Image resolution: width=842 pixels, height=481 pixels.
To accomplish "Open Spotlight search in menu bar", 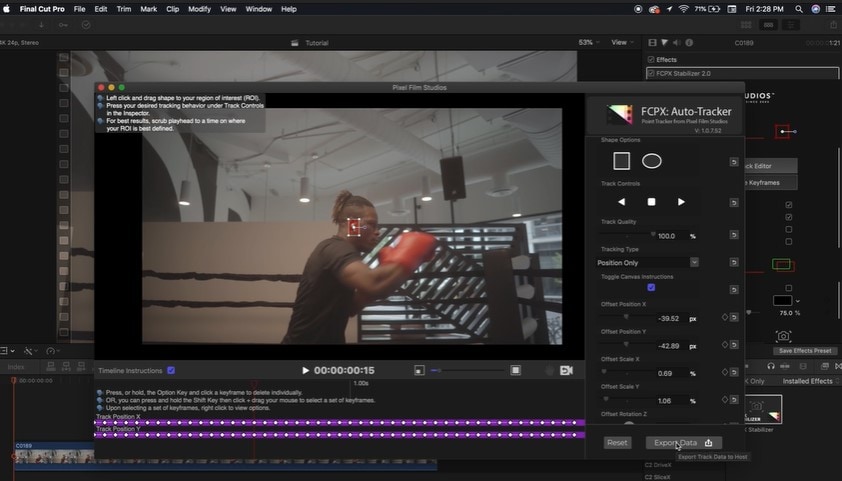I will click(799, 9).
